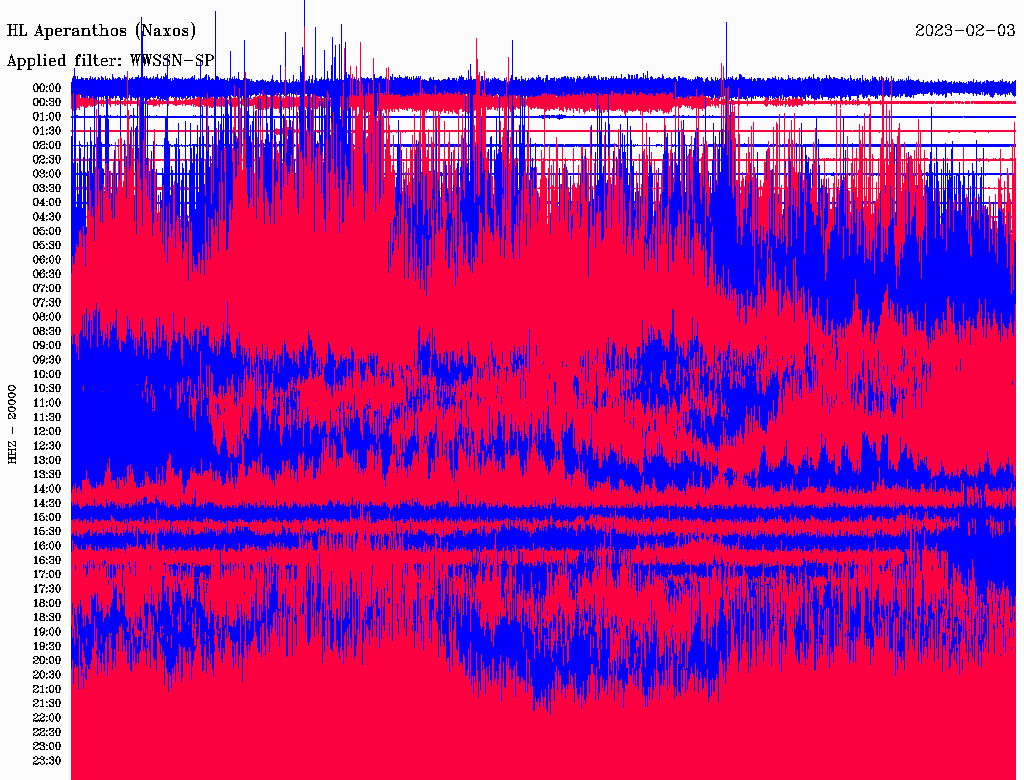Click the 07:00 time label
This screenshot has width=1024, height=780.
[x=47, y=288]
